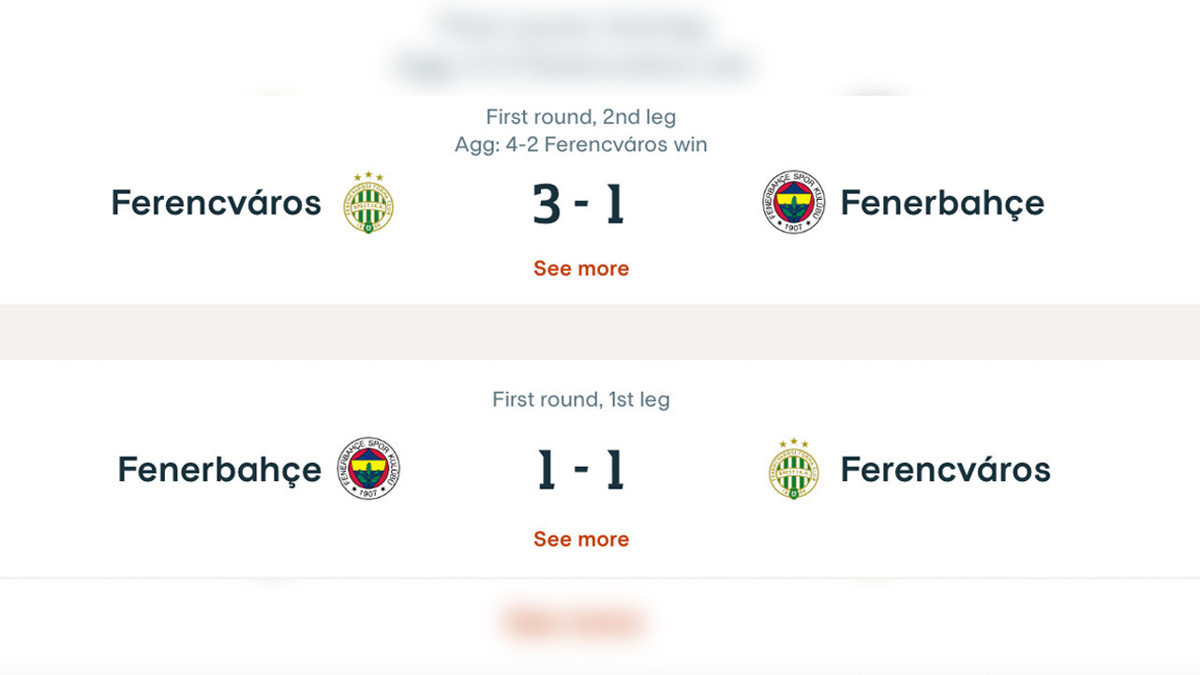
Task: Click the blurred subtitle below the top heading
Action: (573, 67)
